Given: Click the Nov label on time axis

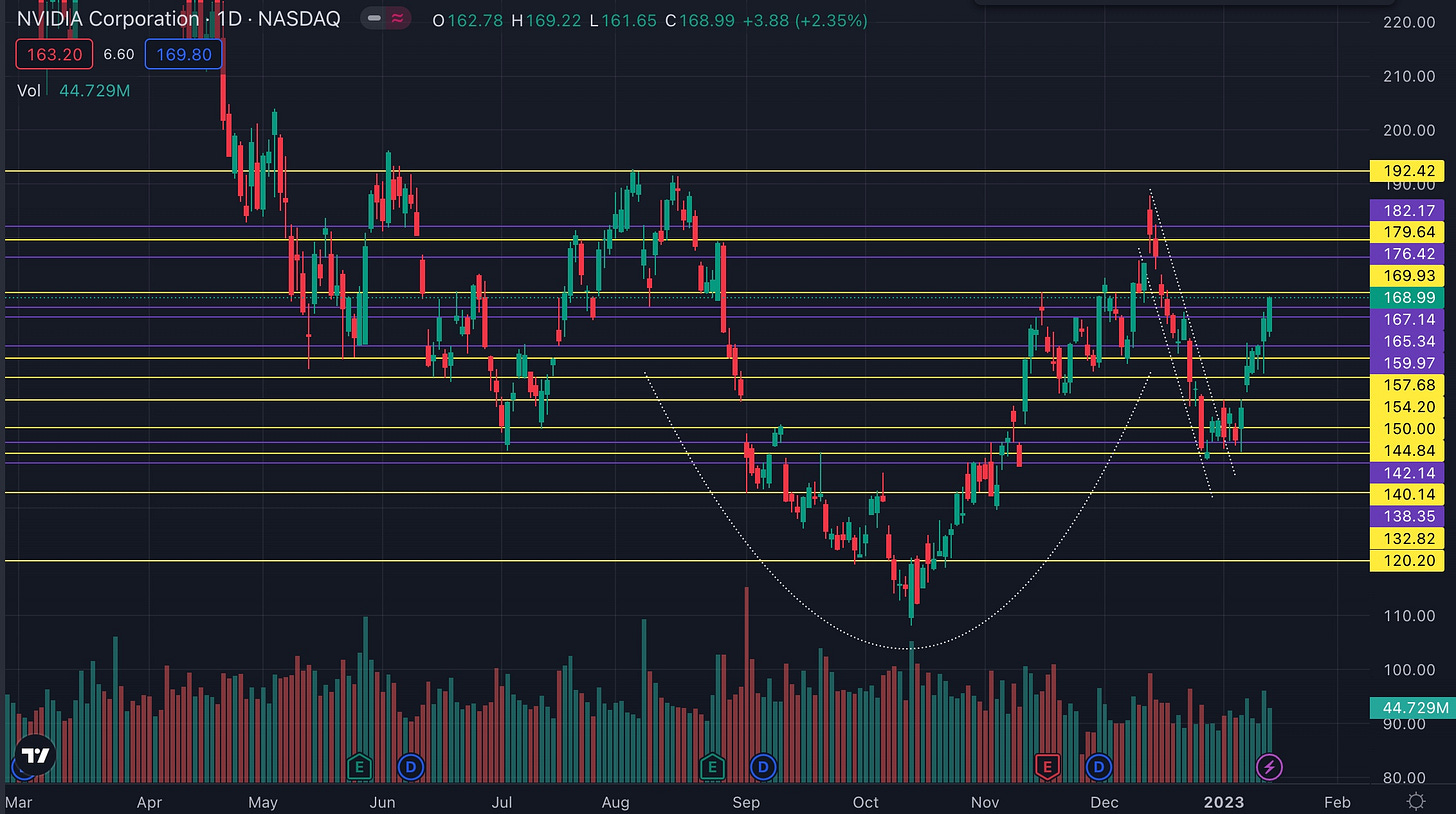Looking at the screenshot, I should pyautogui.click(x=986, y=802).
